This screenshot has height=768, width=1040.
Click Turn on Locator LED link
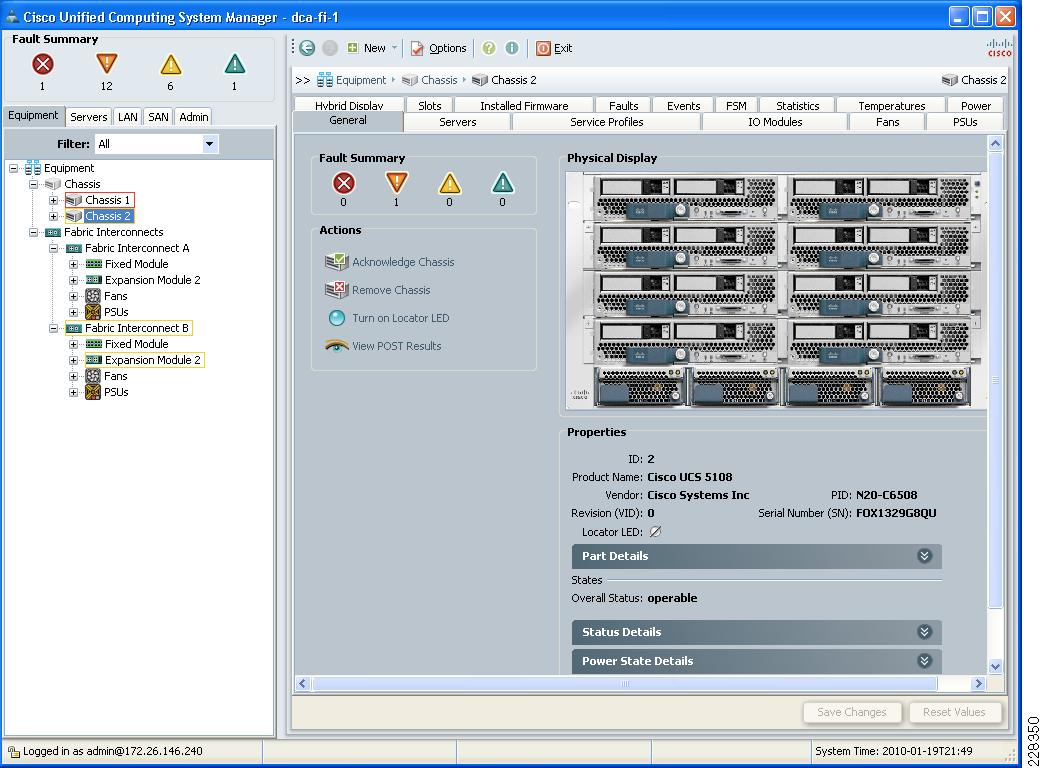pyautogui.click(x=401, y=318)
